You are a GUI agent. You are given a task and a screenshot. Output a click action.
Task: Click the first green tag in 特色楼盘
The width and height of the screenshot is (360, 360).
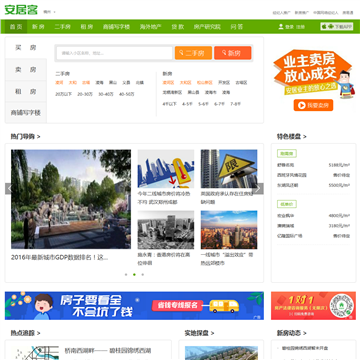tap(287, 154)
